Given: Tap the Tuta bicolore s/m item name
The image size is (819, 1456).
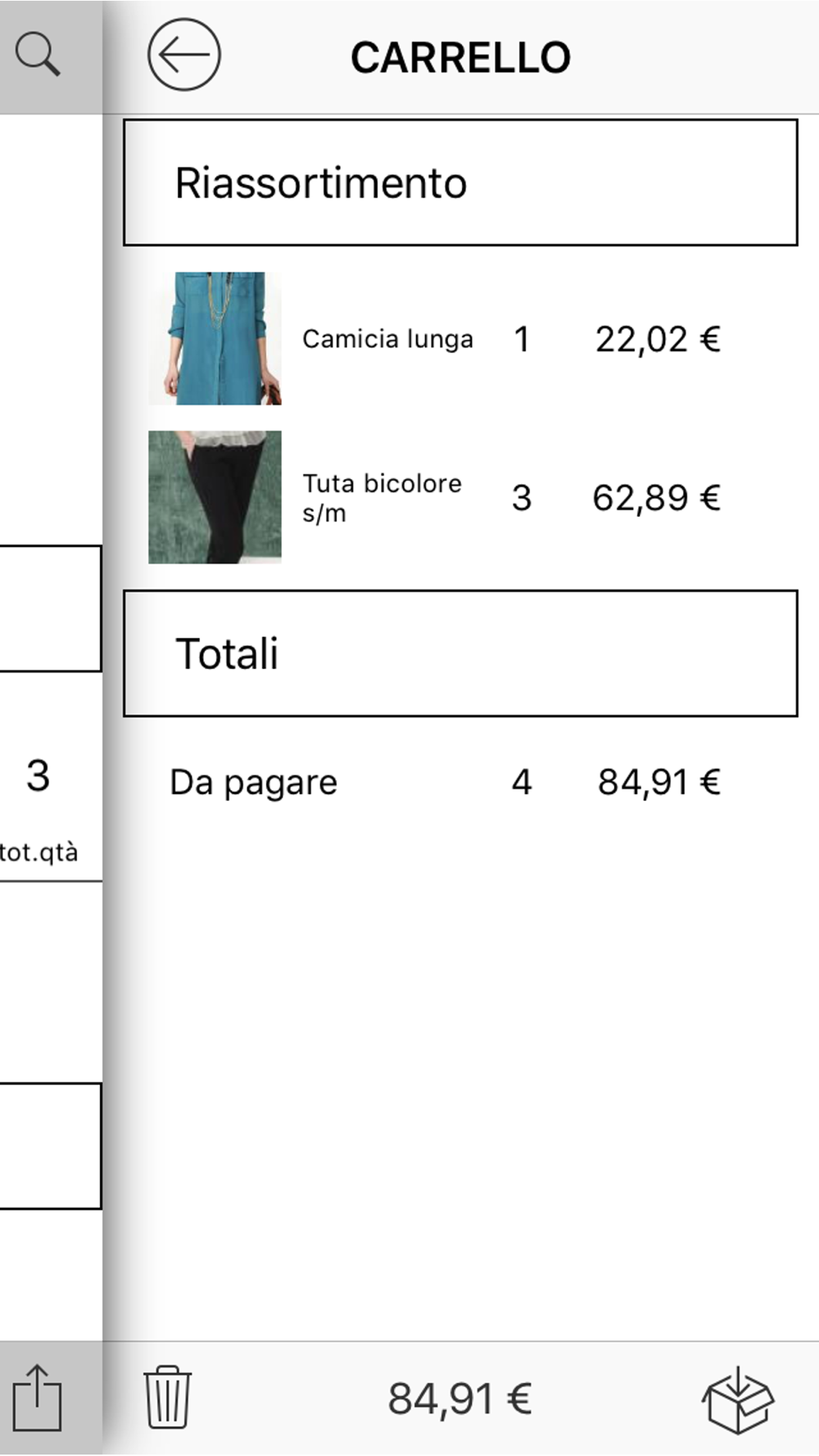Looking at the screenshot, I should [x=382, y=498].
